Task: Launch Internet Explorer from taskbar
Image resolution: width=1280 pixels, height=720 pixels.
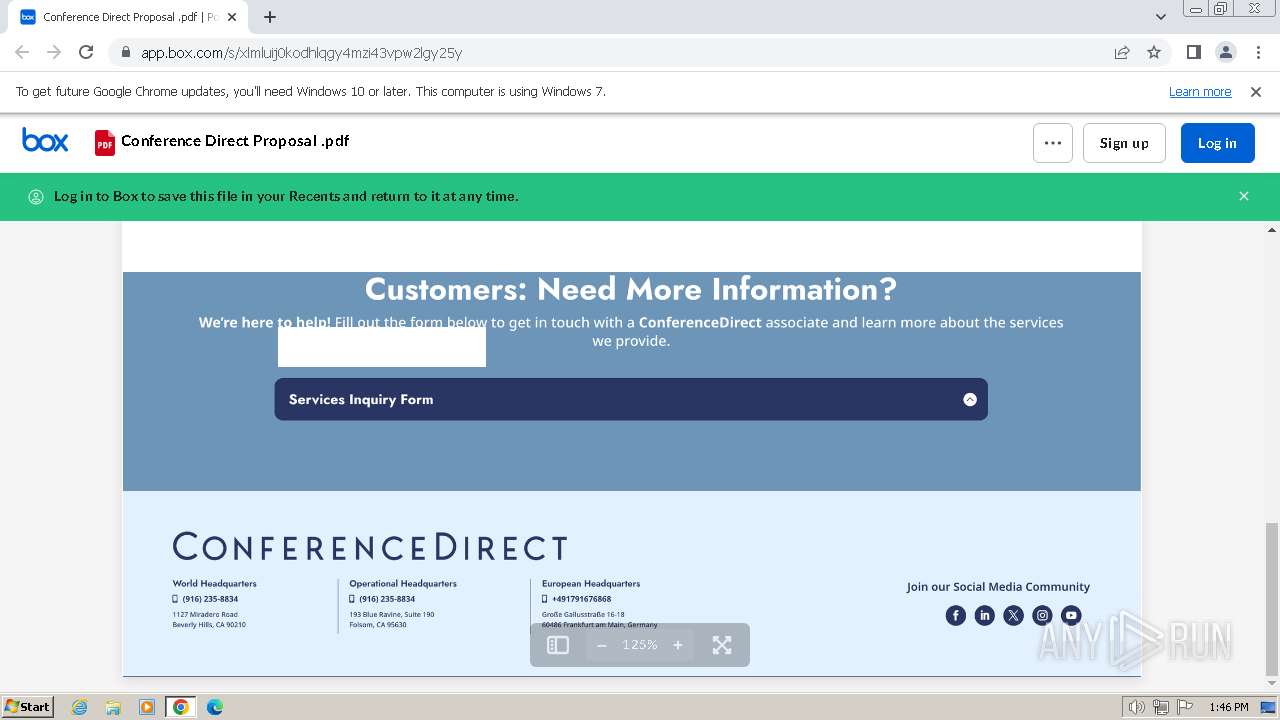Action: [x=79, y=707]
